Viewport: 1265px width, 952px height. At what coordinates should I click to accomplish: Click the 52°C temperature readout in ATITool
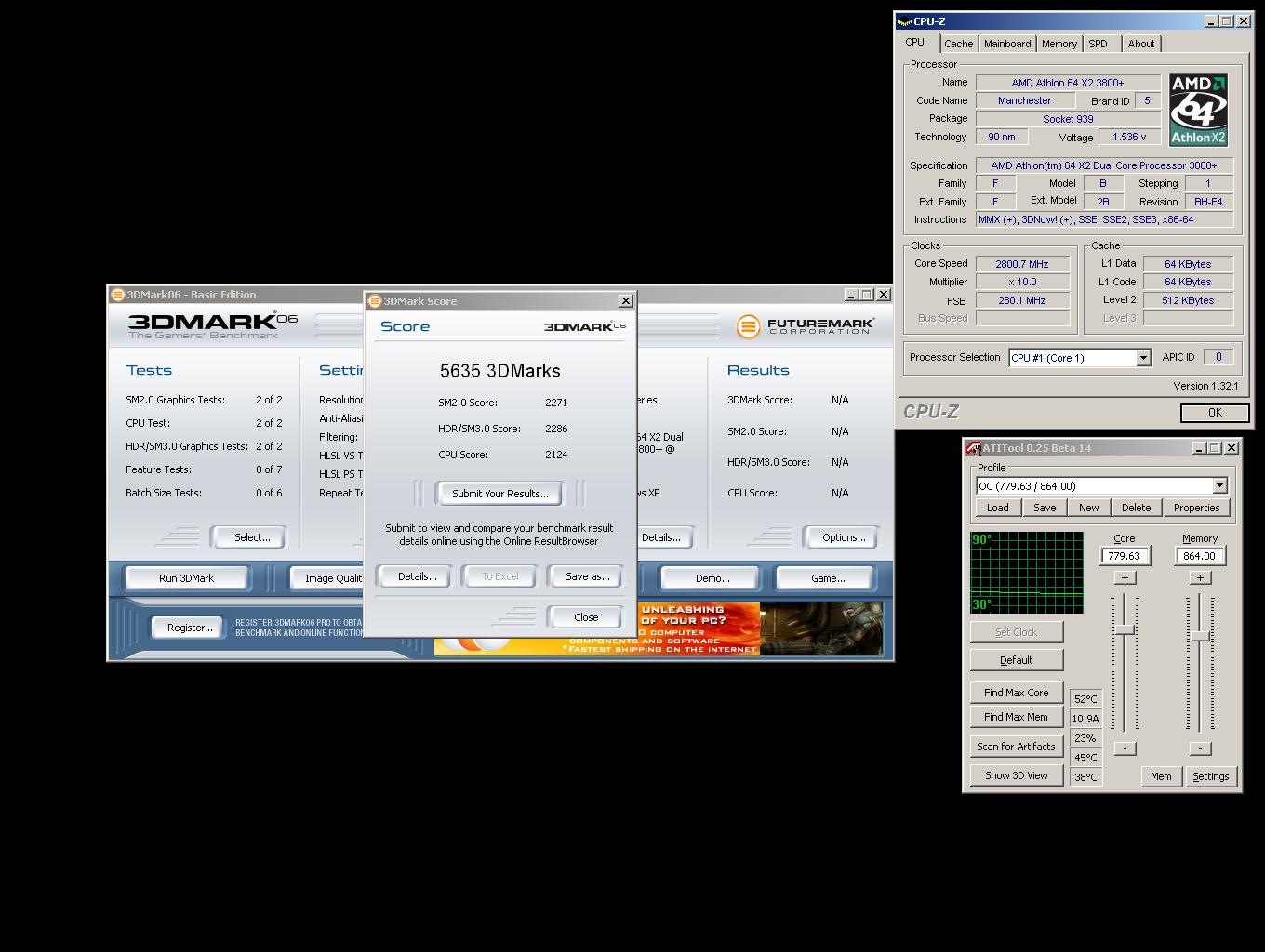click(x=1085, y=699)
